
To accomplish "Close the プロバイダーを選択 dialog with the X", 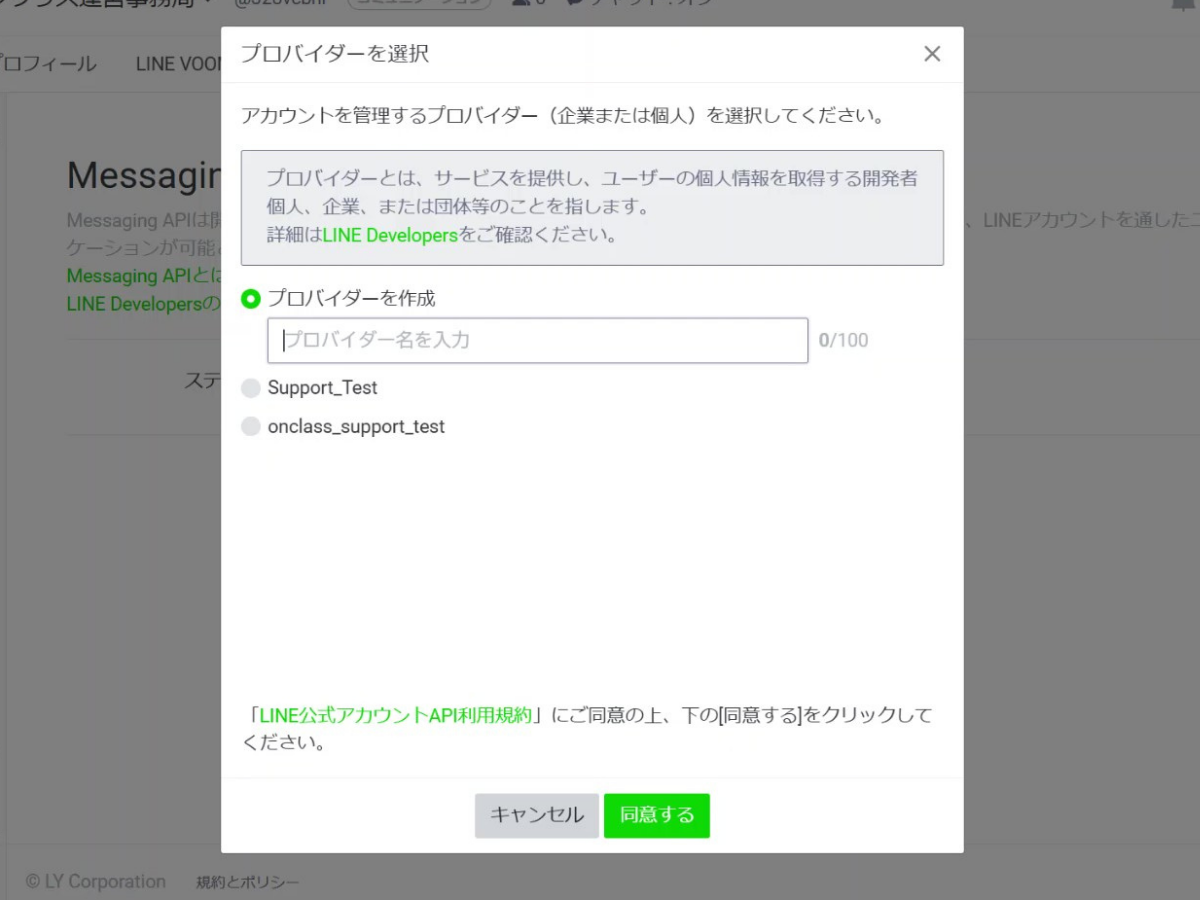I will click(932, 54).
